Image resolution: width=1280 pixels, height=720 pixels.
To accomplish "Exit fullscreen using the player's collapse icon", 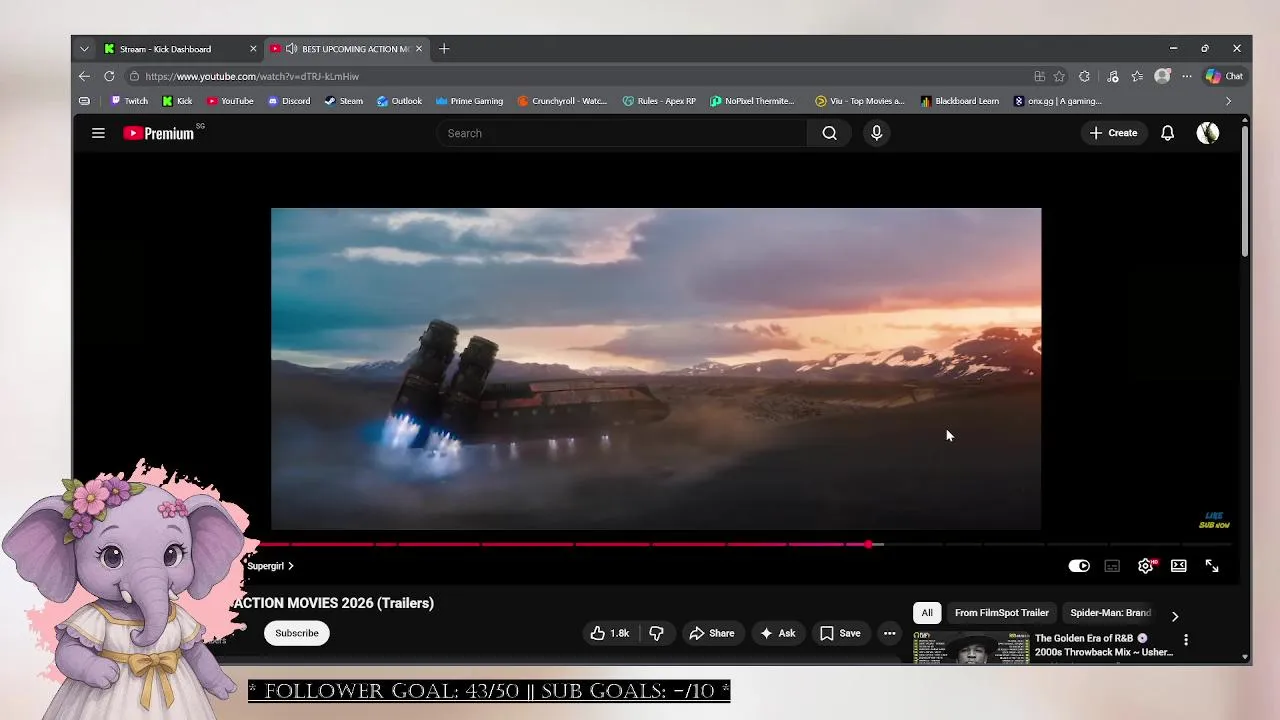I will click(1212, 566).
